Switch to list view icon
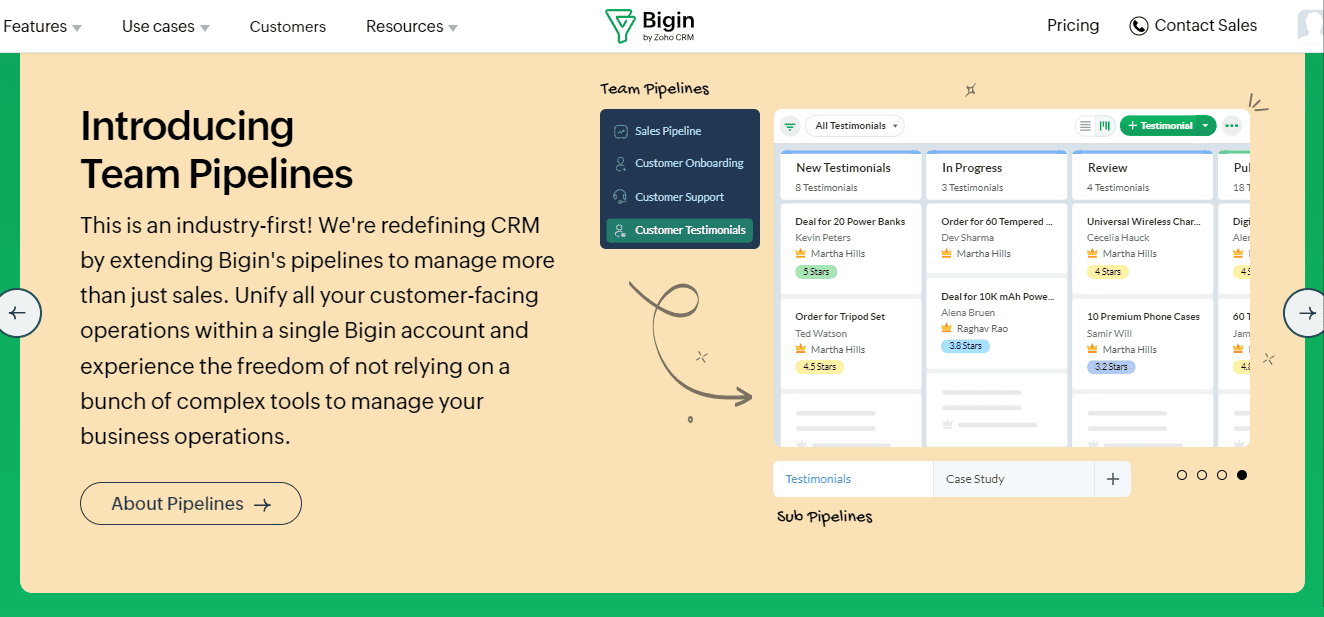This screenshot has width=1324, height=617. [x=1085, y=126]
